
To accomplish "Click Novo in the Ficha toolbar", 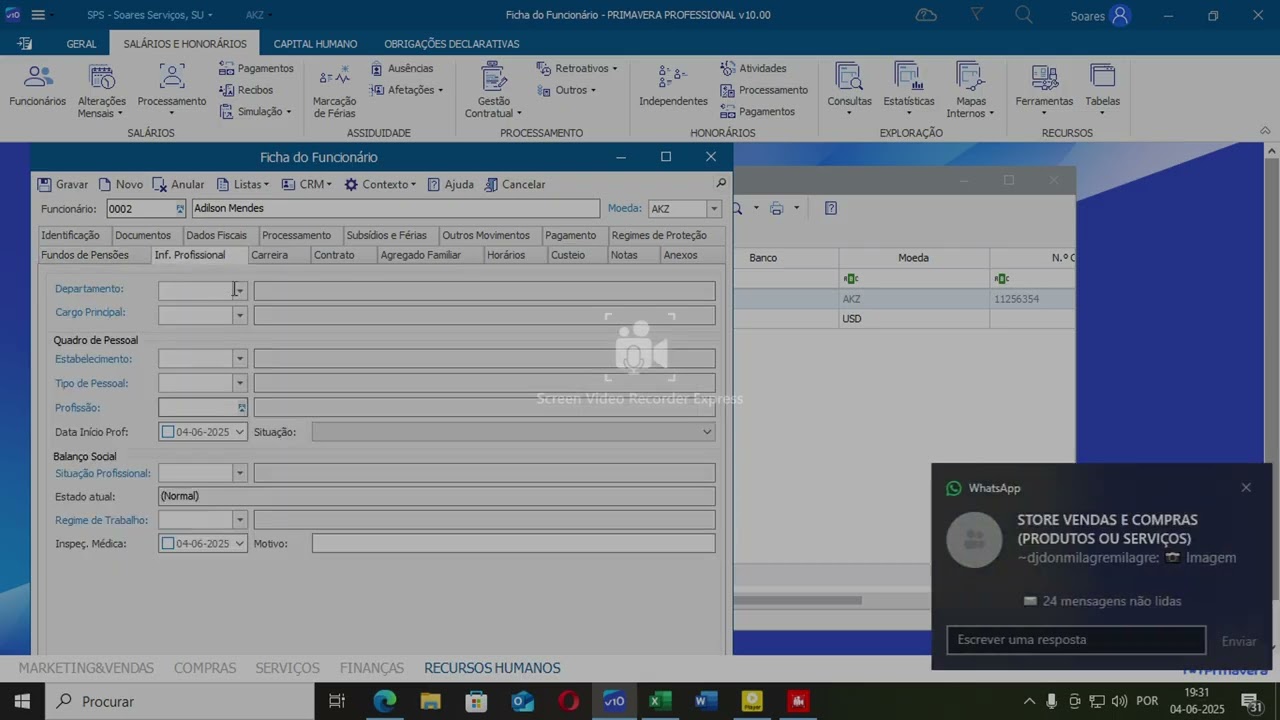I will 121,184.
